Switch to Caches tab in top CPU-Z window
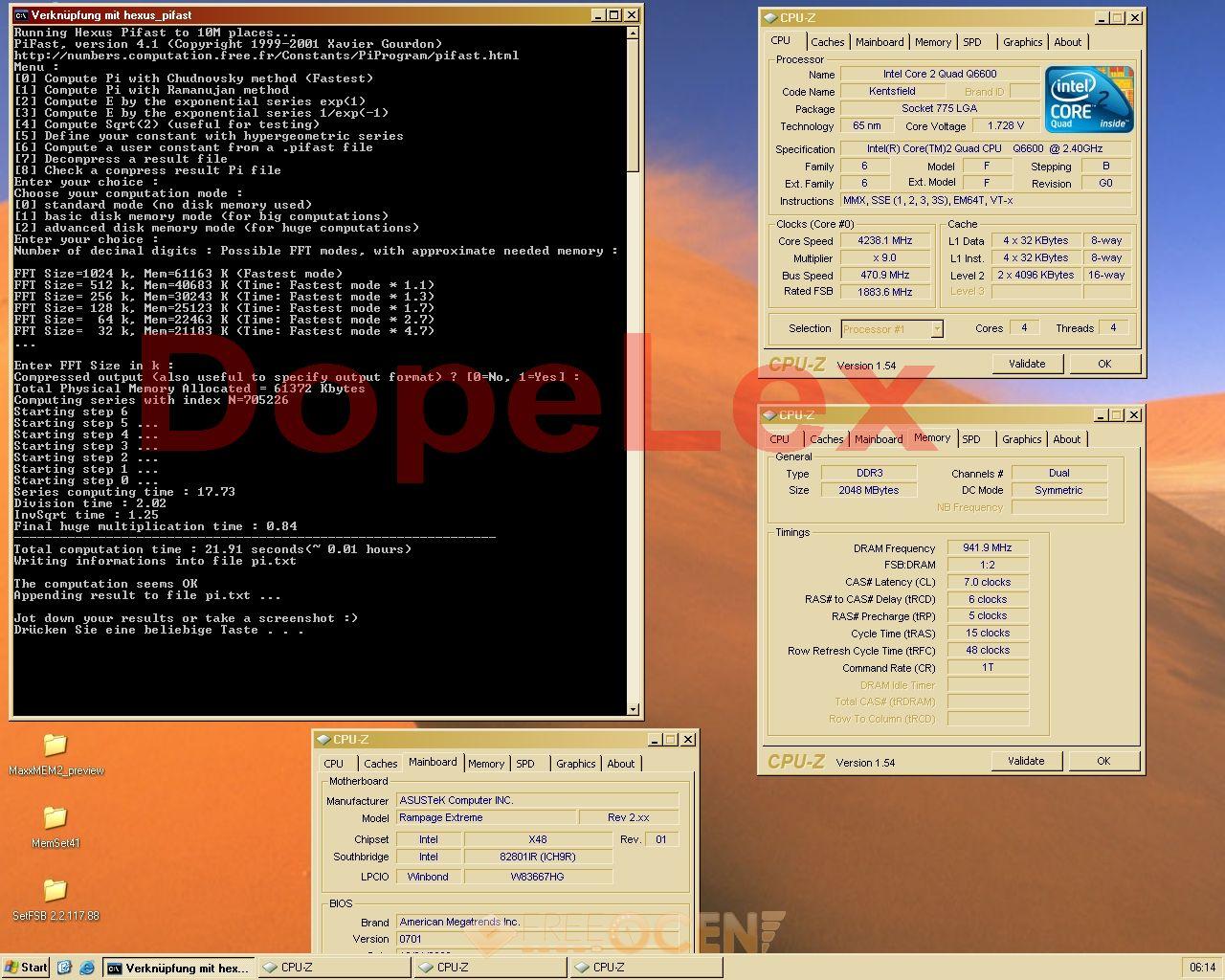 click(828, 42)
